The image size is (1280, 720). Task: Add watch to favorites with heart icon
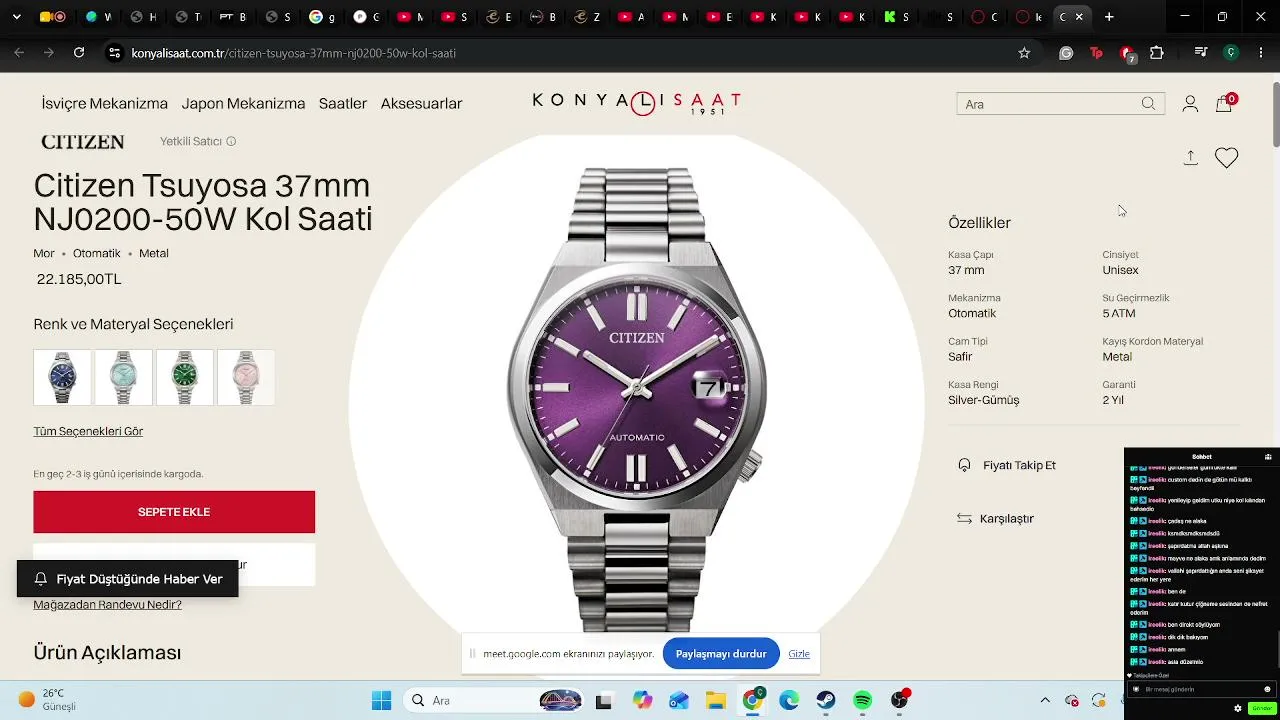click(1226, 158)
